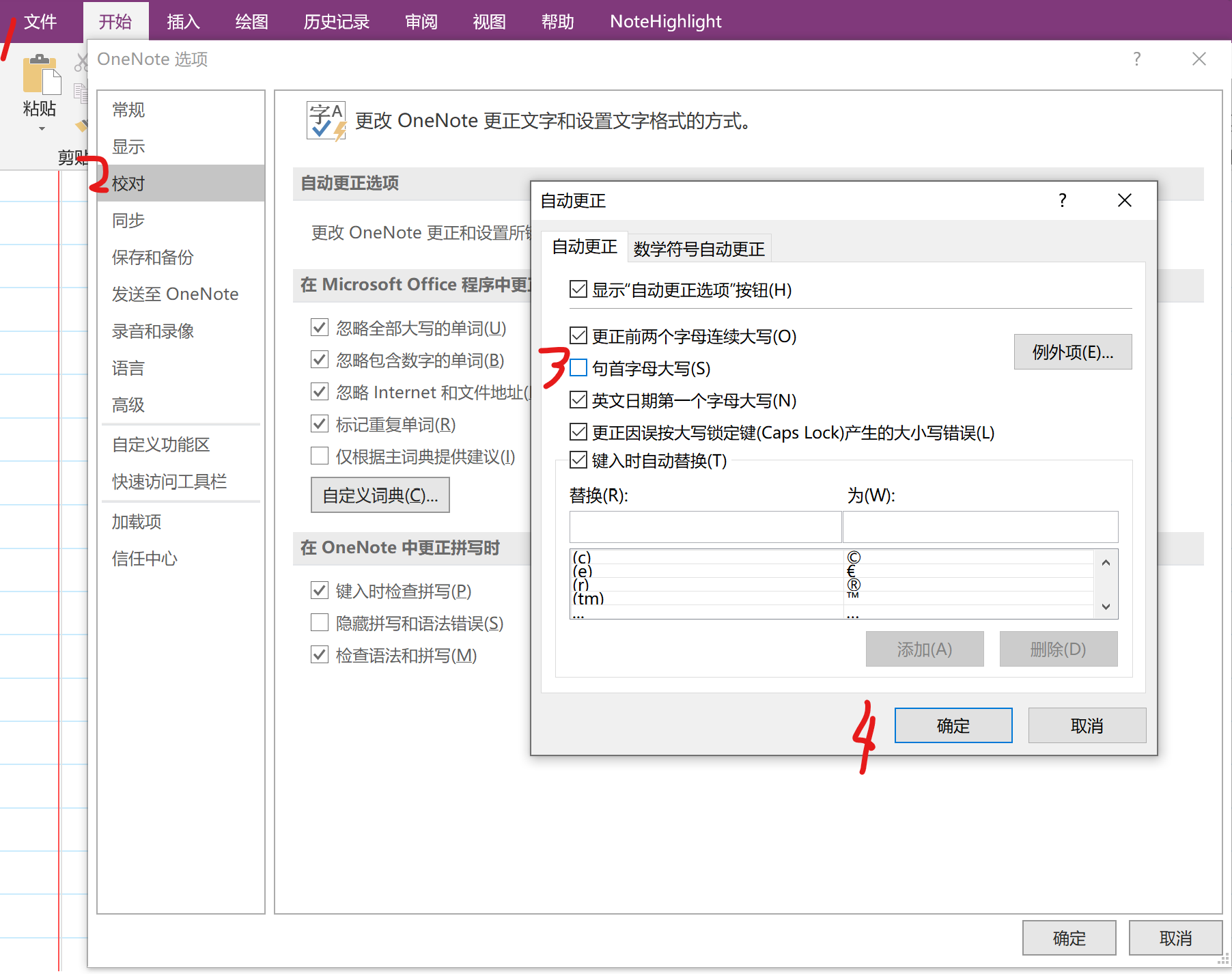This screenshot has height=974, width=1232.
Task: Select 语言 in options sidebar
Action: [181, 367]
